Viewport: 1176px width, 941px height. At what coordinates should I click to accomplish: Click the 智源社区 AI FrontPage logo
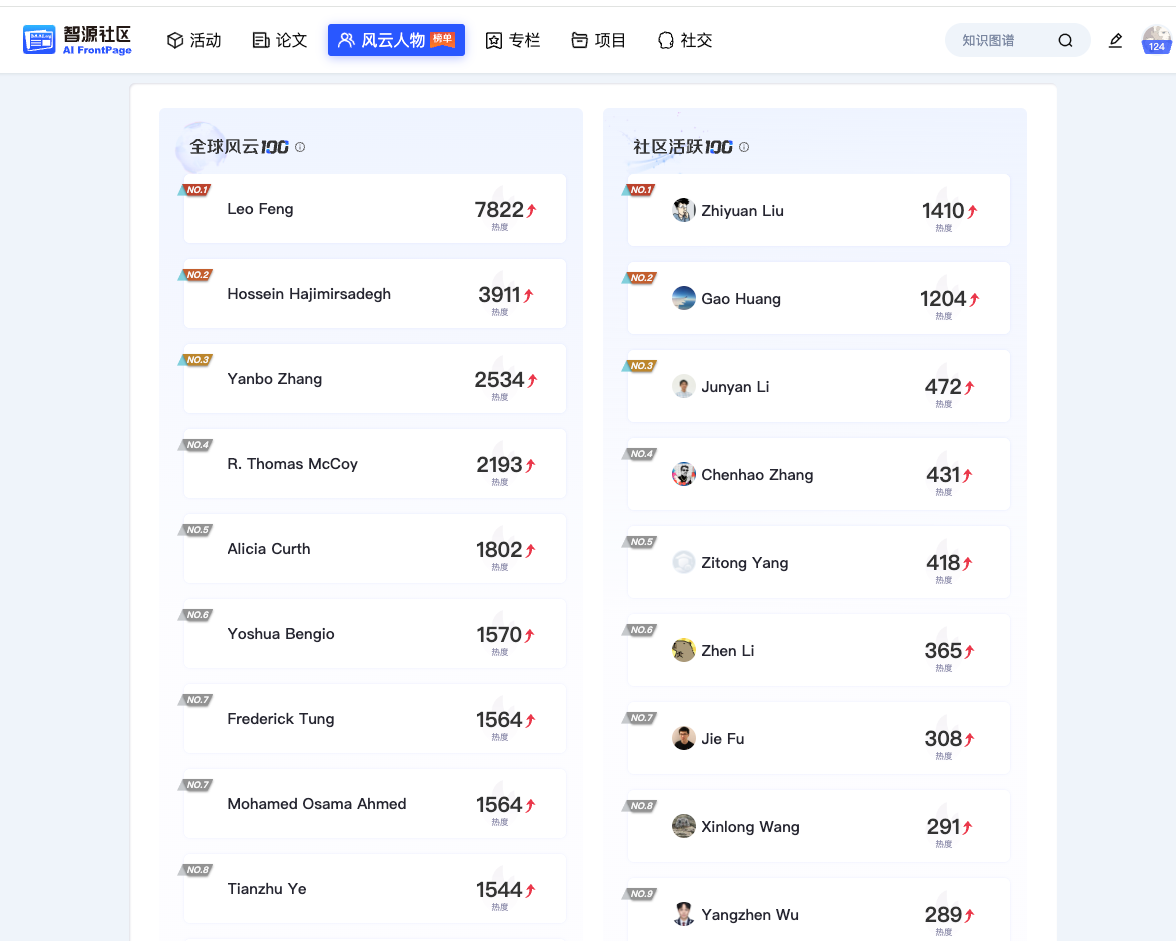pyautogui.click(x=77, y=40)
